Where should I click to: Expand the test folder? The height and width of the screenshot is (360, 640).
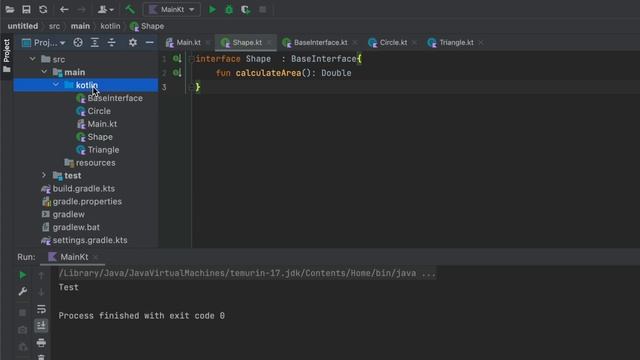pos(44,176)
